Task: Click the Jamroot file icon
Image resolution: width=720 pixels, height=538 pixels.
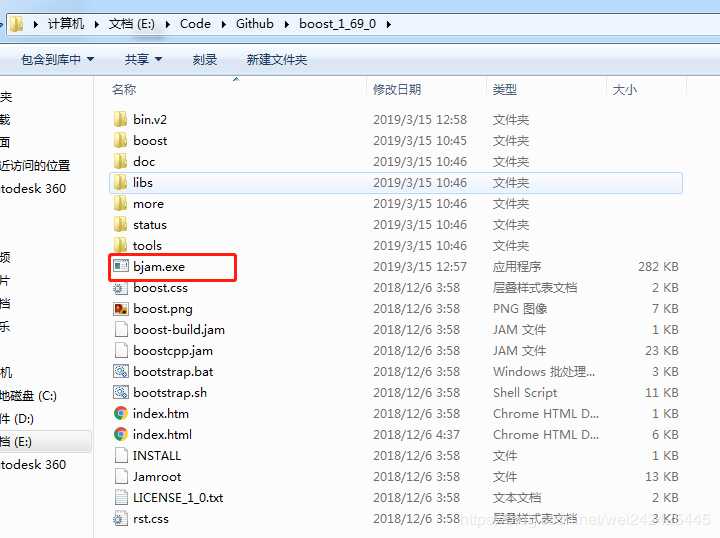Action: coord(121,476)
